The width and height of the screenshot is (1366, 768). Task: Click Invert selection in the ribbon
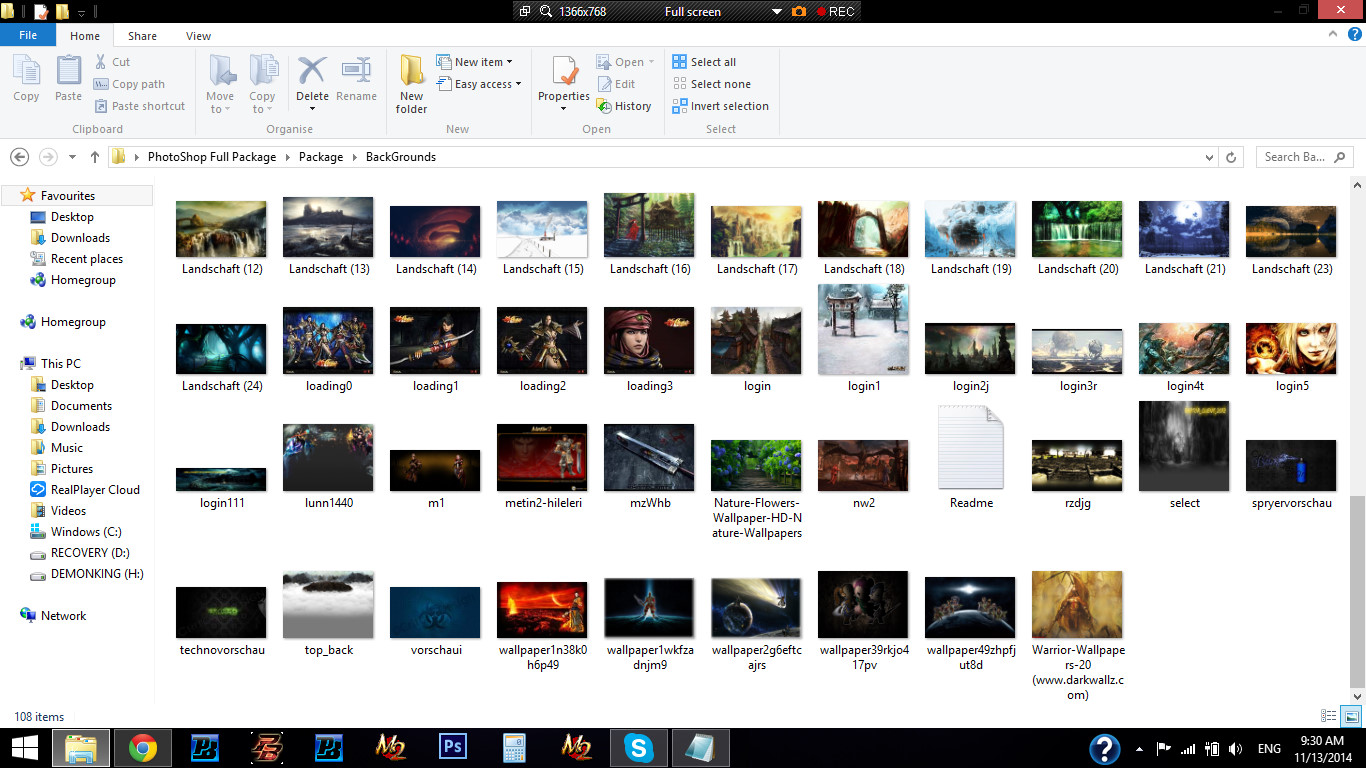click(x=720, y=106)
